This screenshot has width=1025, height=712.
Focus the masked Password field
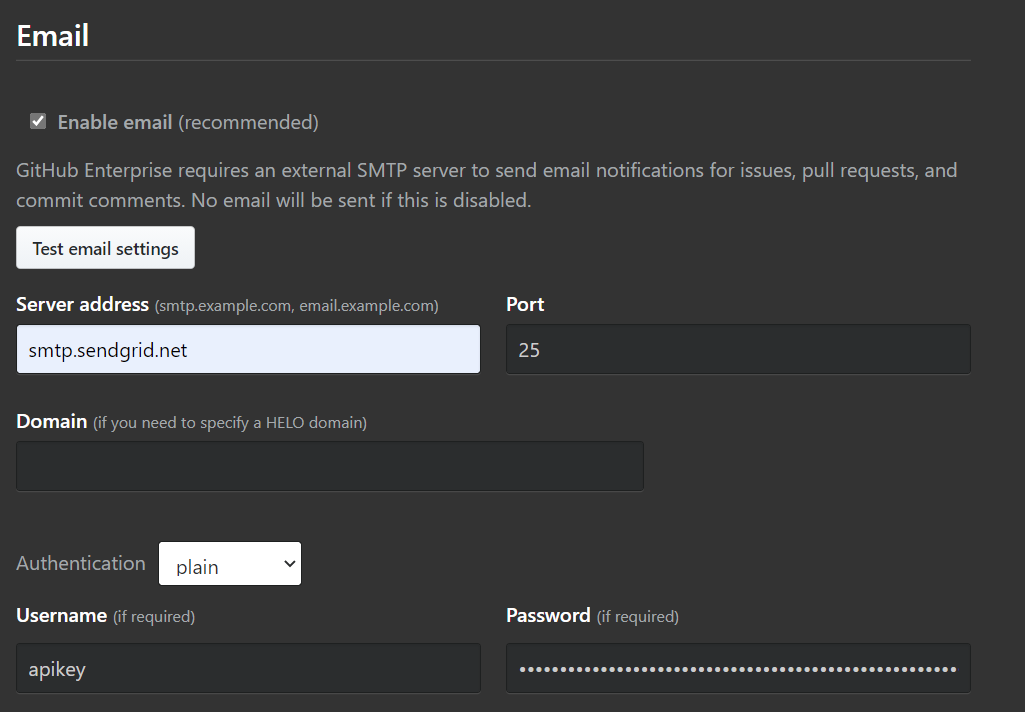[x=738, y=668]
